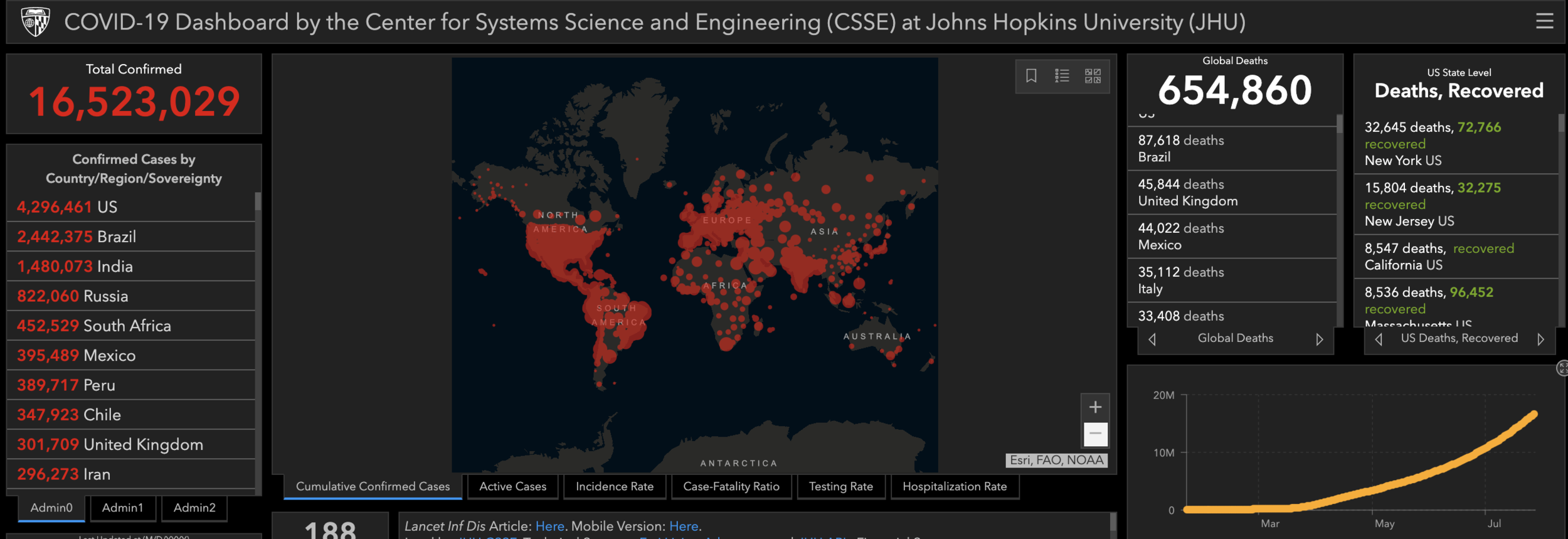Select United Kingdom in confirmed cases list
1568x539 pixels.
coord(130,444)
